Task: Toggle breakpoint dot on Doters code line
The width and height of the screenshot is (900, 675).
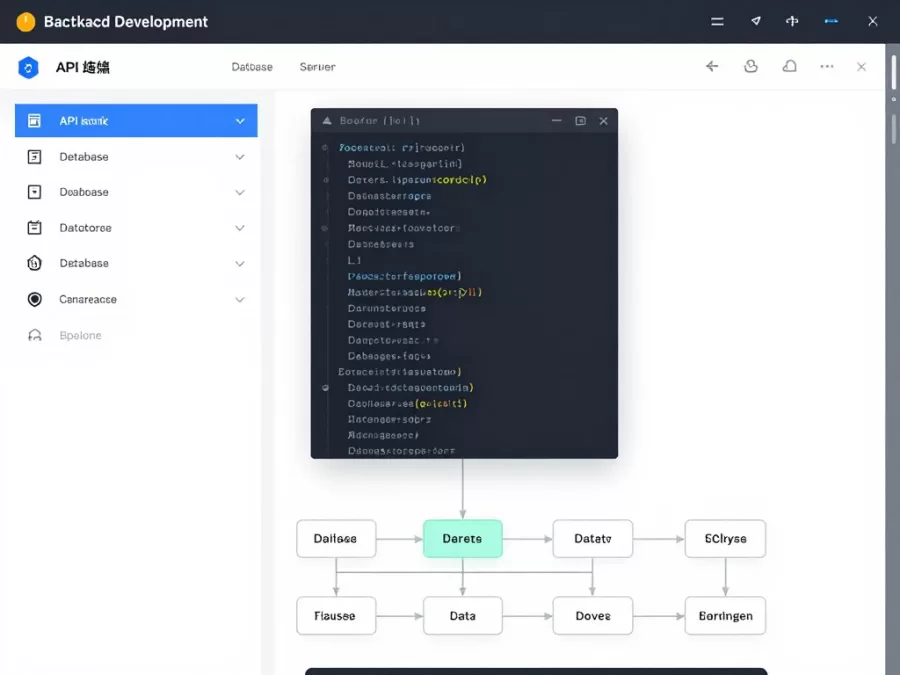Action: pyautogui.click(x=325, y=180)
